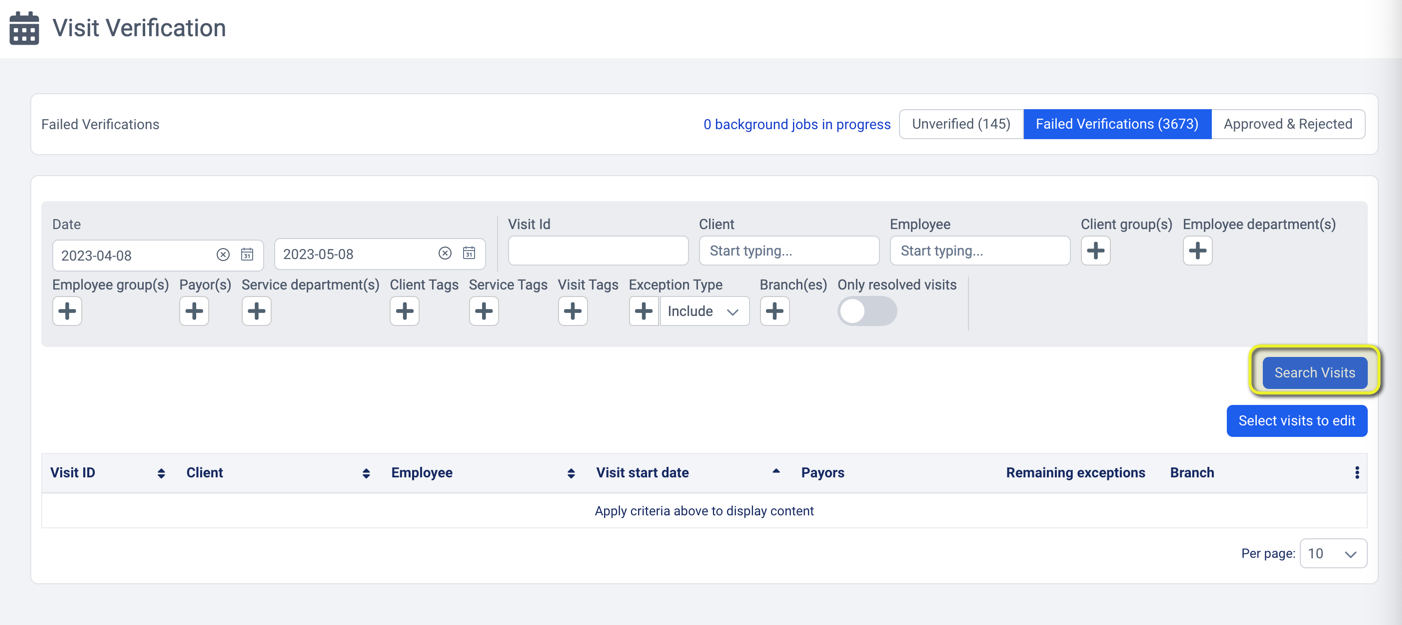Sort table by Client column
The image size is (1402, 625).
coord(366,473)
